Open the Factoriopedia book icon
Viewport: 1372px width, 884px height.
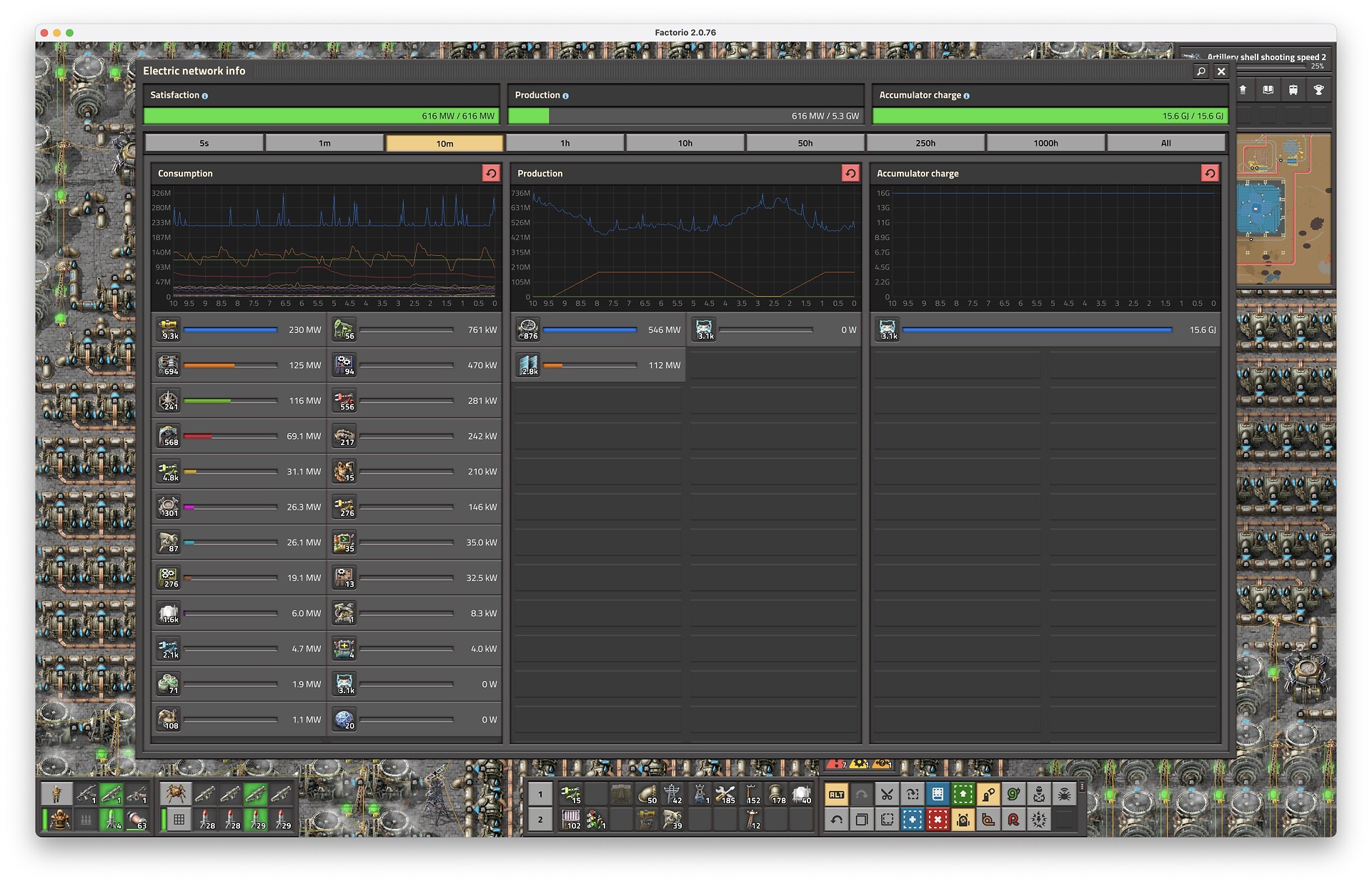(x=1268, y=90)
